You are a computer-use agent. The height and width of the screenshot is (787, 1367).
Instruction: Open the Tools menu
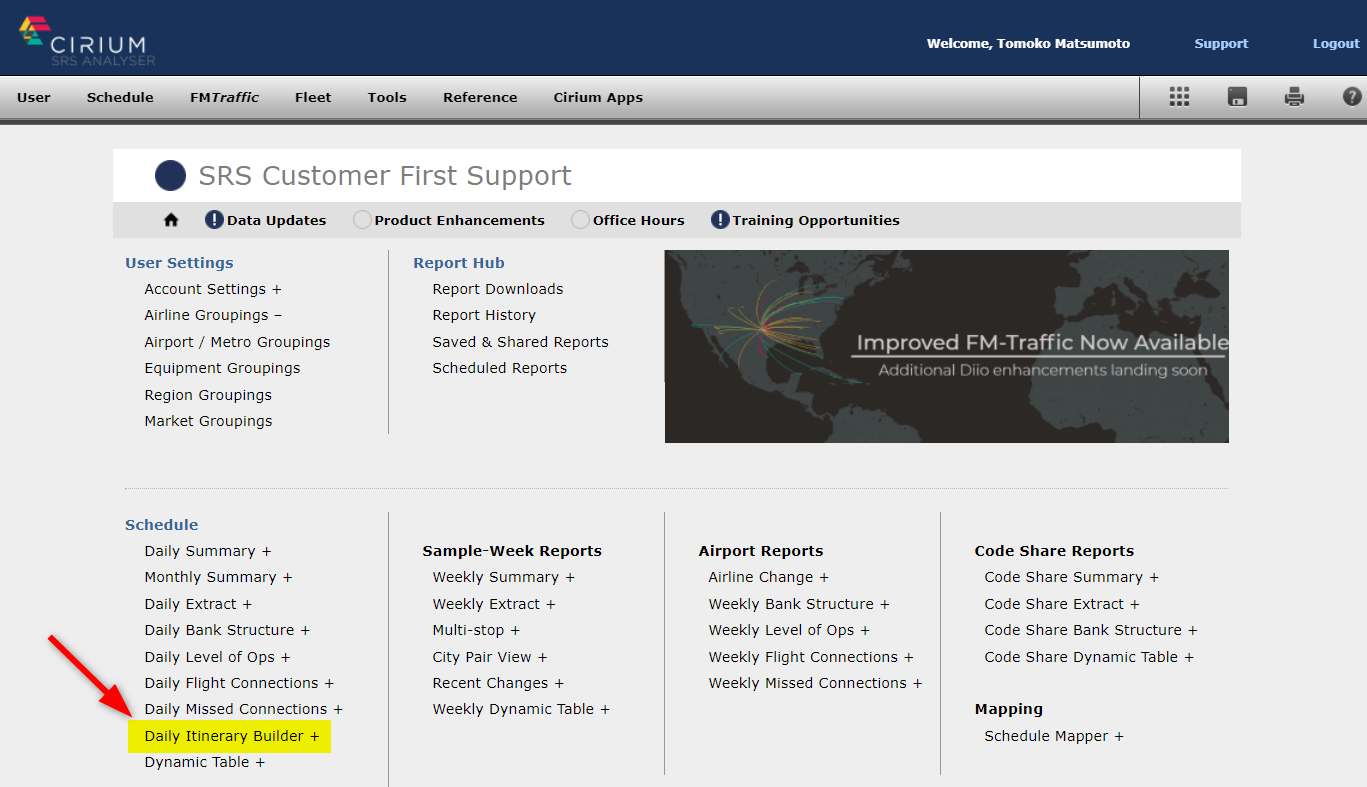(387, 97)
